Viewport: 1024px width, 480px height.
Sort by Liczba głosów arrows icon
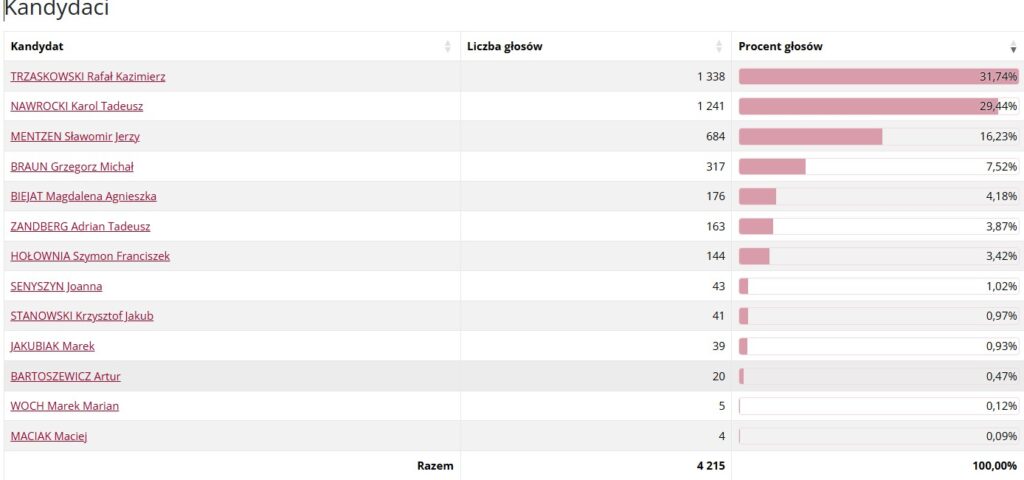click(719, 46)
